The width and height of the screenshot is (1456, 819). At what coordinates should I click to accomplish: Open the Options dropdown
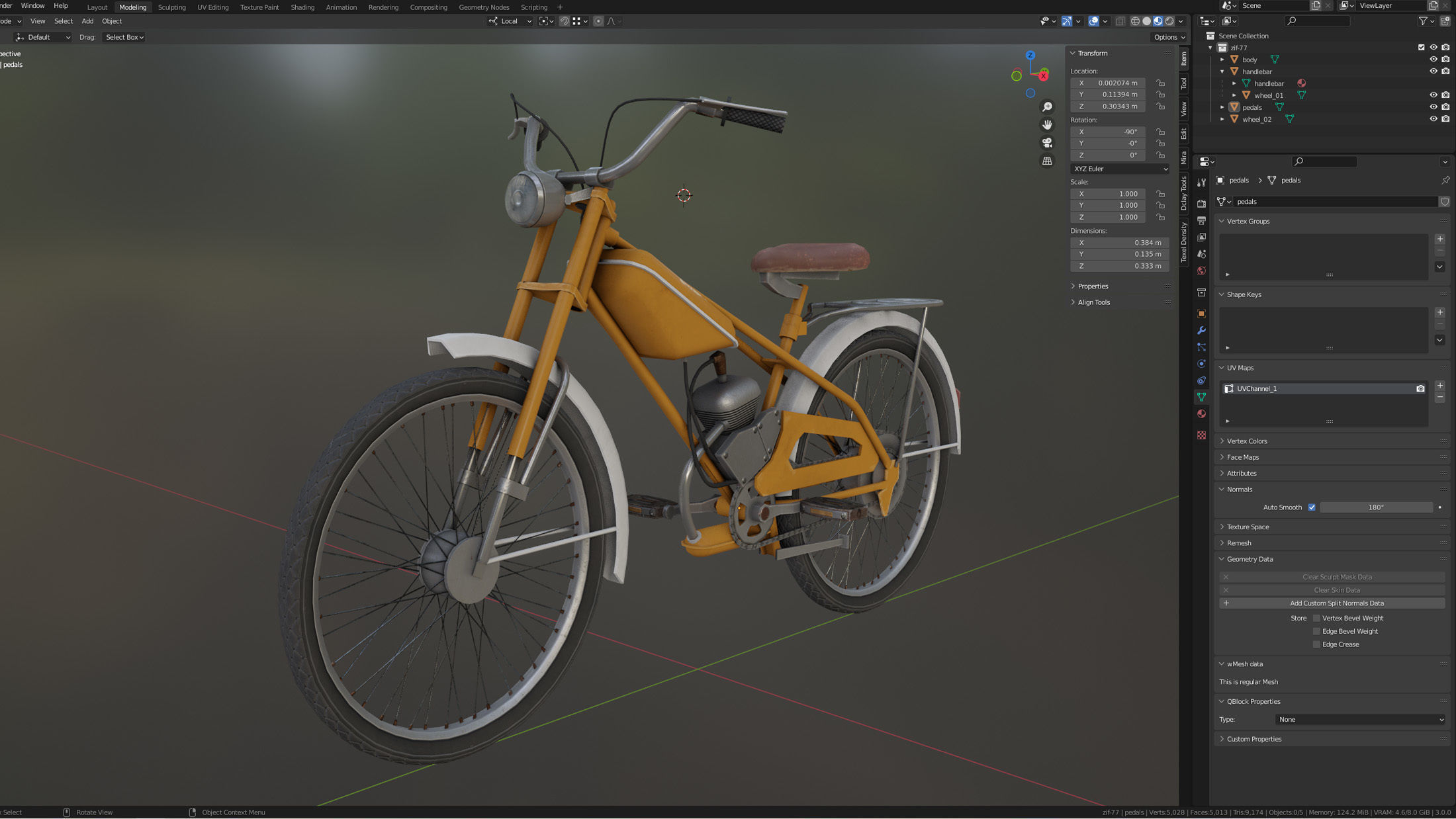click(x=1168, y=38)
